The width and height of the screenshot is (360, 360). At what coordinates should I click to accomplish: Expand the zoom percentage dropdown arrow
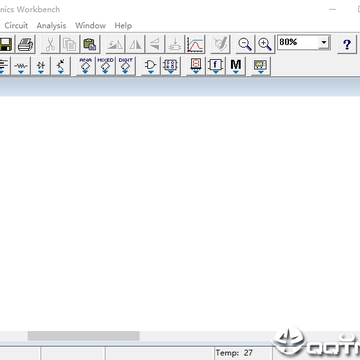(323, 42)
